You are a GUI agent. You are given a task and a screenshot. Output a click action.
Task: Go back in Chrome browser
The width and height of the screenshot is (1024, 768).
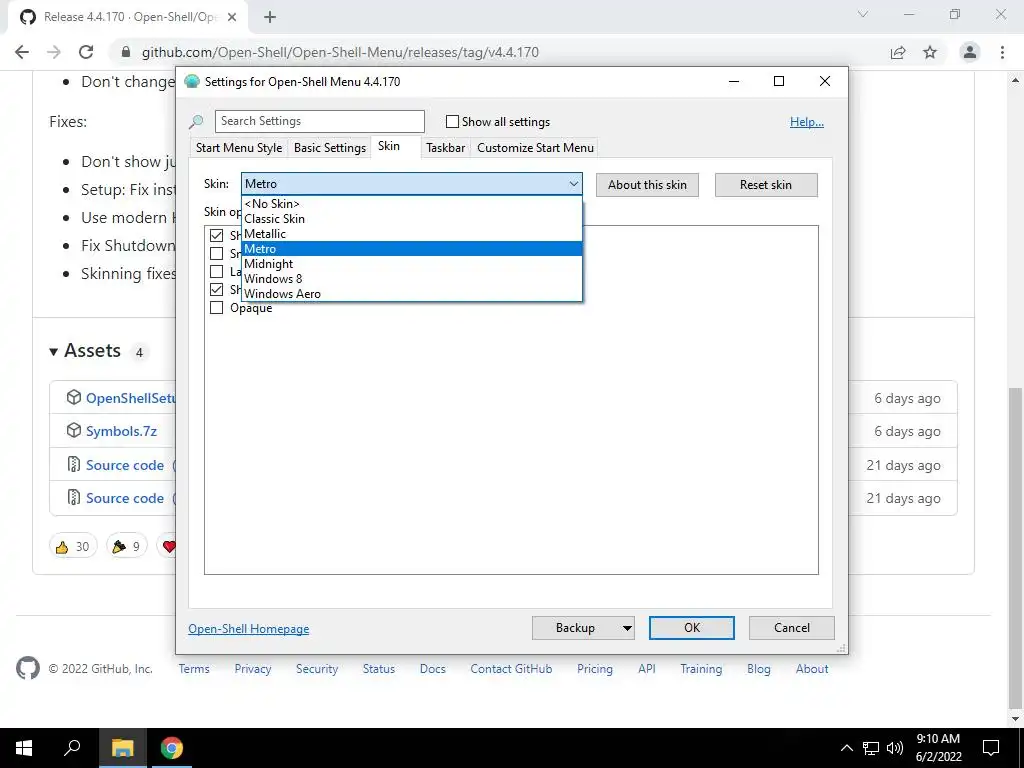pos(22,52)
